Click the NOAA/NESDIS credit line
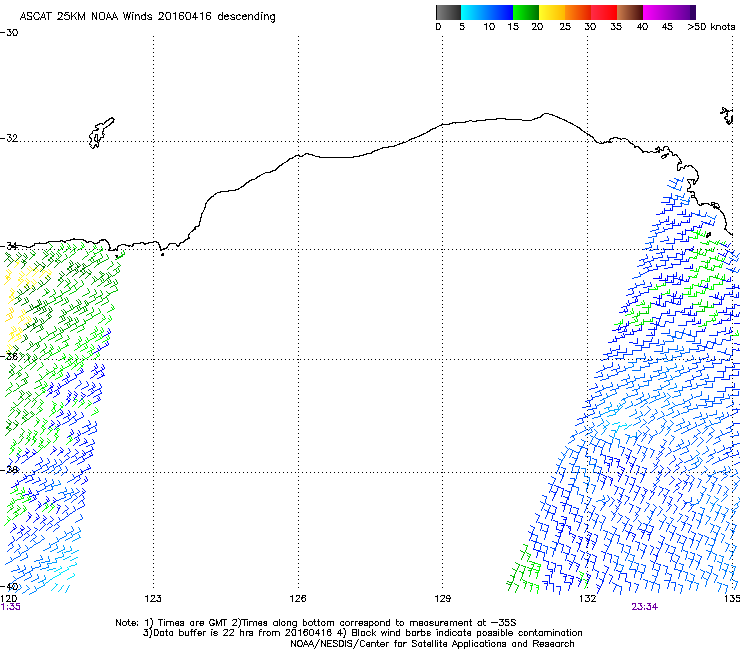The image size is (740, 650). [432, 643]
